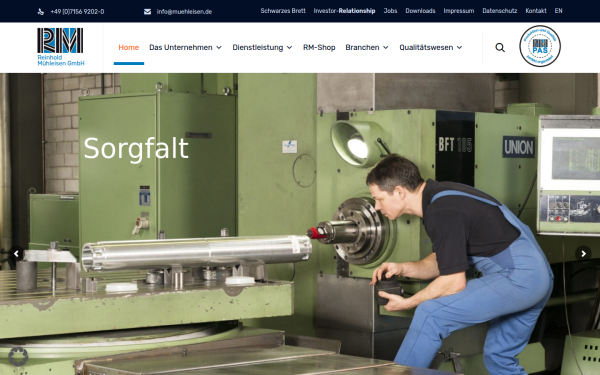Open Qualitätswesen menu
Viewport: 600px width, 375px height.
coord(426,47)
